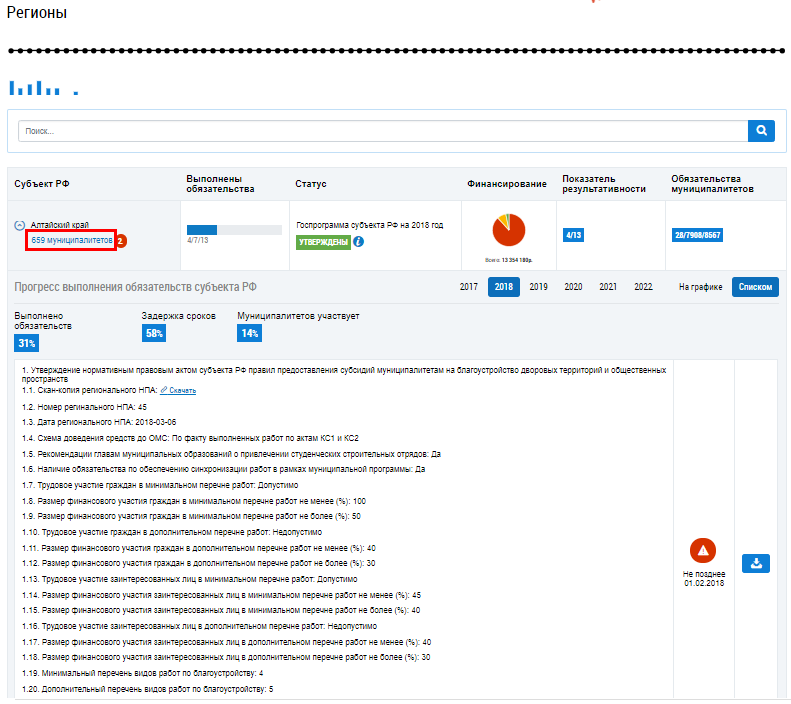The image size is (791, 704).
Task: Select the 2022 year tab
Action: click(643, 287)
